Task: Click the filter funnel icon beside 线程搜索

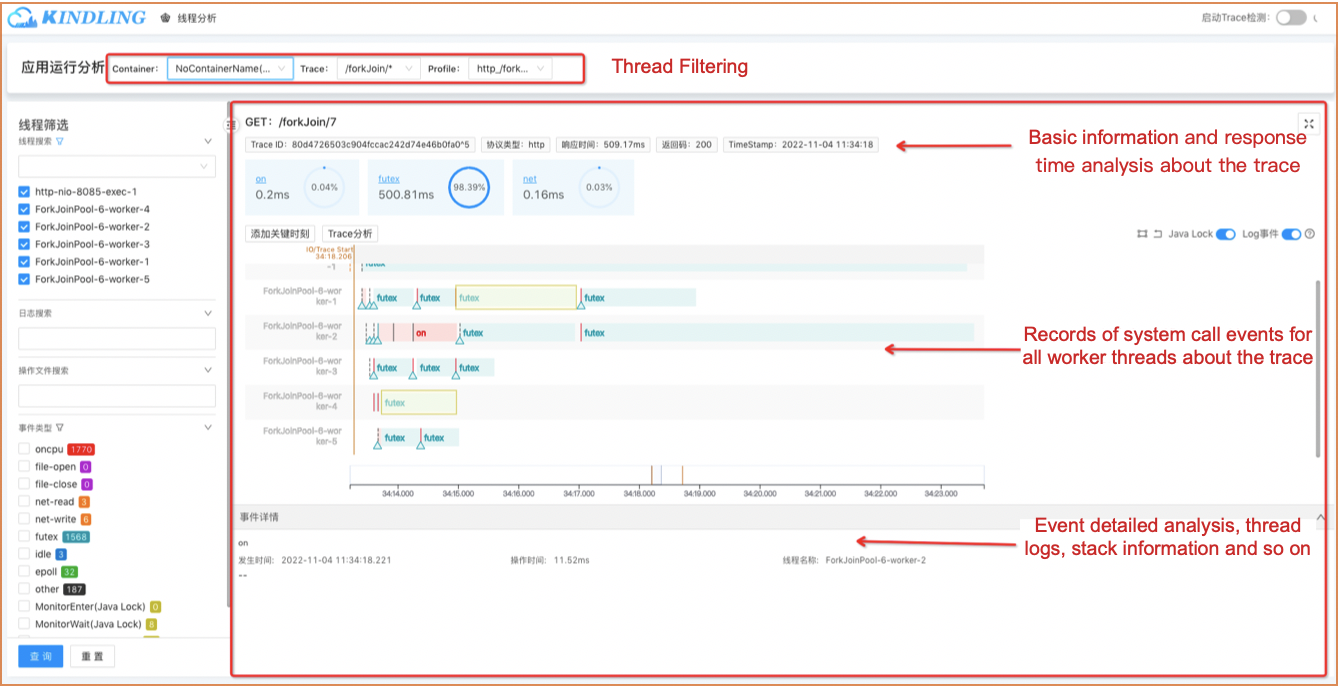Action: click(60, 142)
